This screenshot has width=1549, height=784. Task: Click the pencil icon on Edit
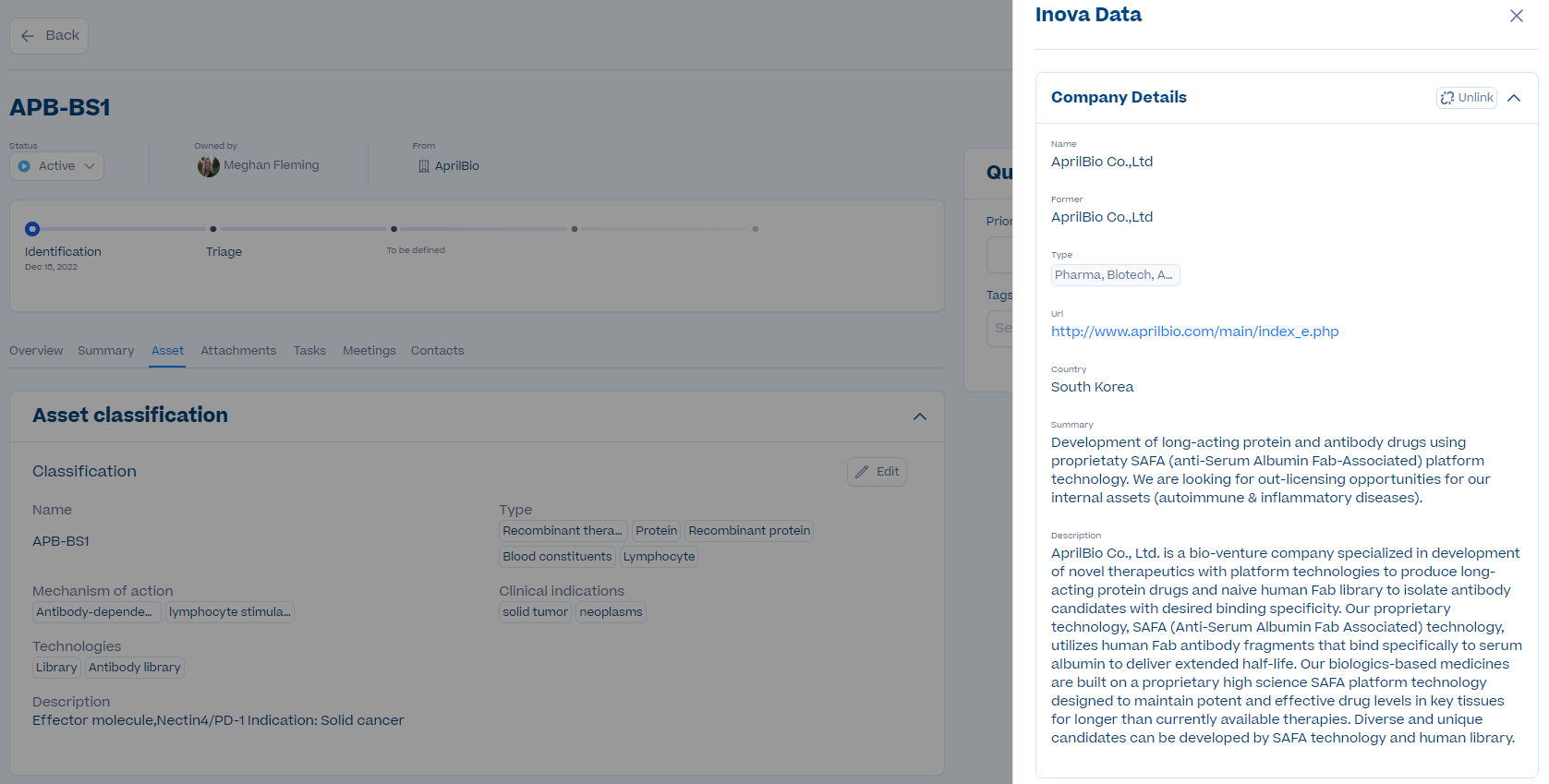pyautogui.click(x=862, y=472)
